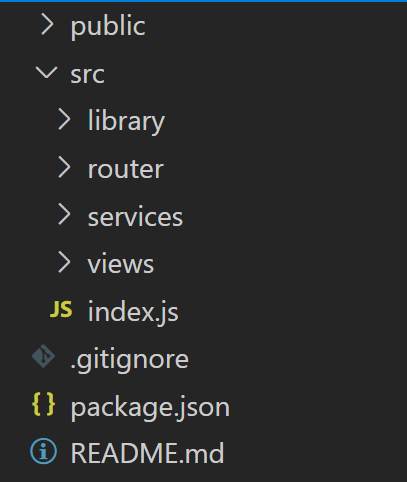Select the services folder label
Image resolution: width=407 pixels, height=482 pixels.
[135, 217]
